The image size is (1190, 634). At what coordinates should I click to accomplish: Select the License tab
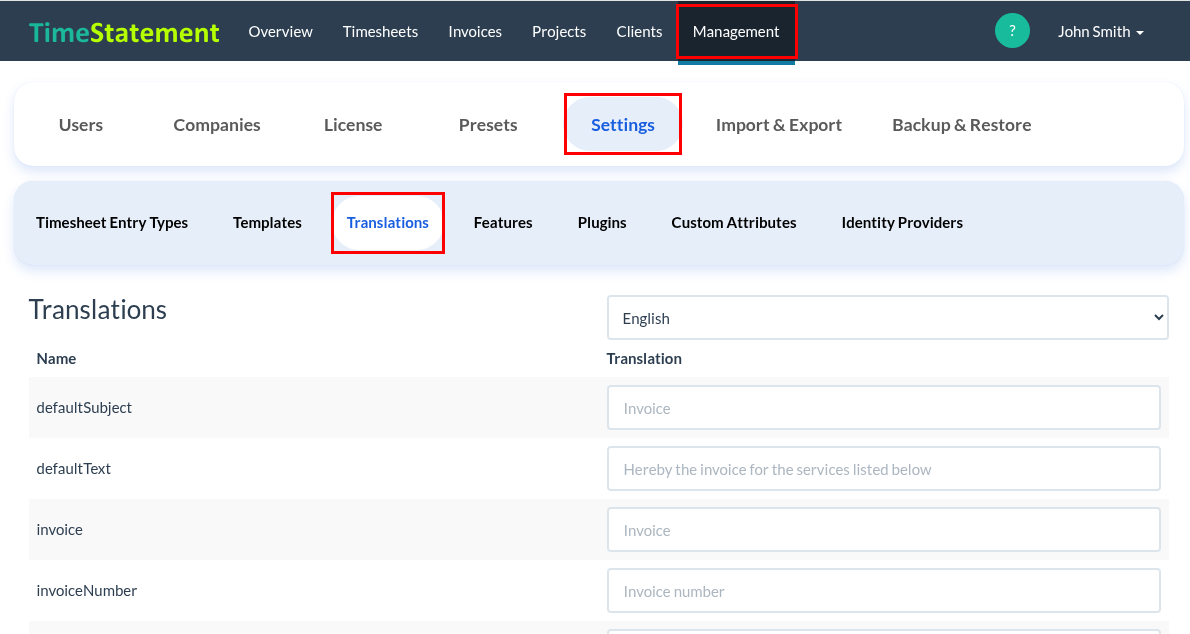click(x=353, y=125)
